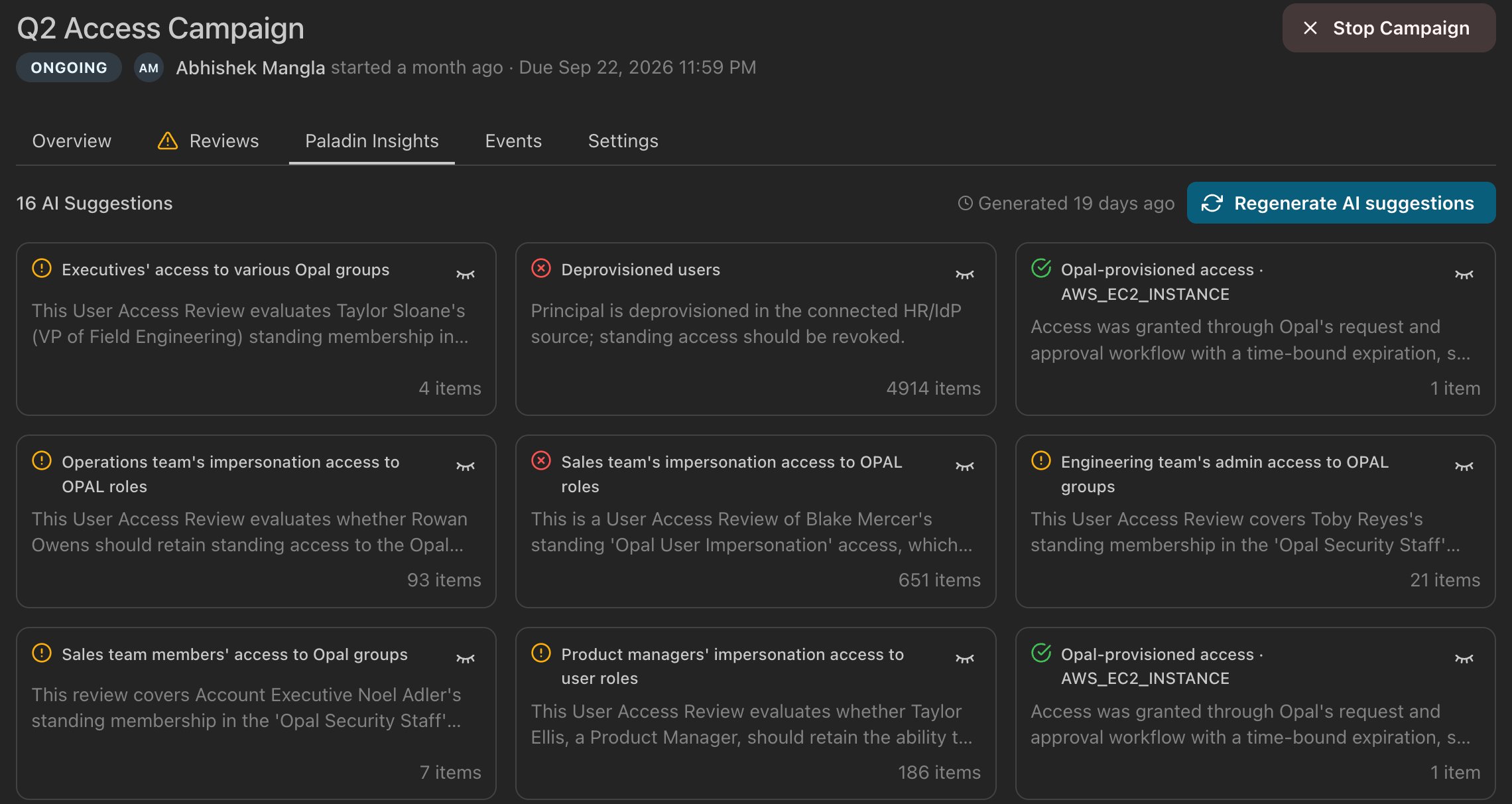Screen dimensions: 1512x804
Task: Go to the Settings tab
Action: (x=623, y=141)
